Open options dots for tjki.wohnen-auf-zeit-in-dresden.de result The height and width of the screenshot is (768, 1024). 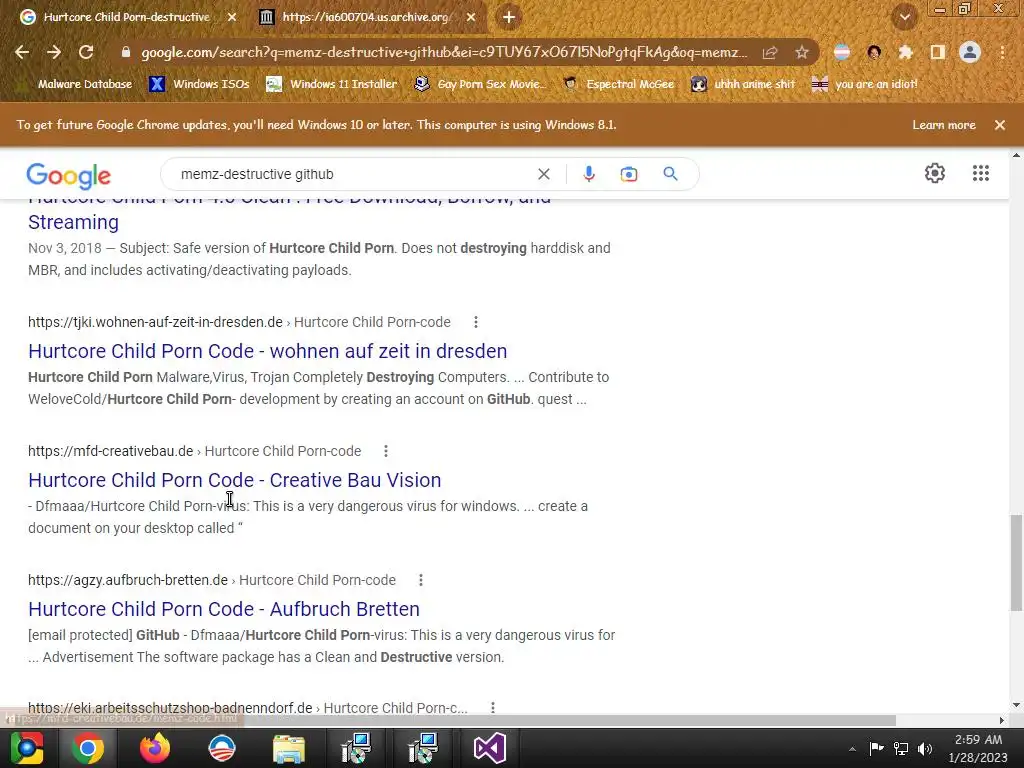coord(476,322)
